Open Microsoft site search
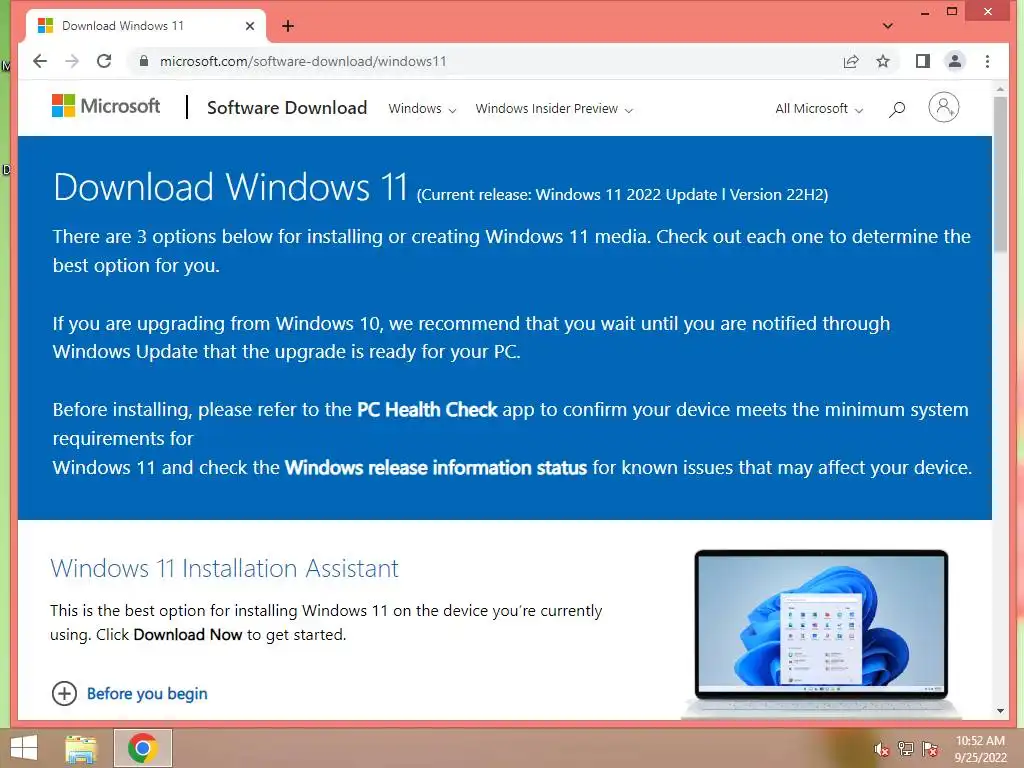Screen dimensions: 1024x768 [897, 109]
